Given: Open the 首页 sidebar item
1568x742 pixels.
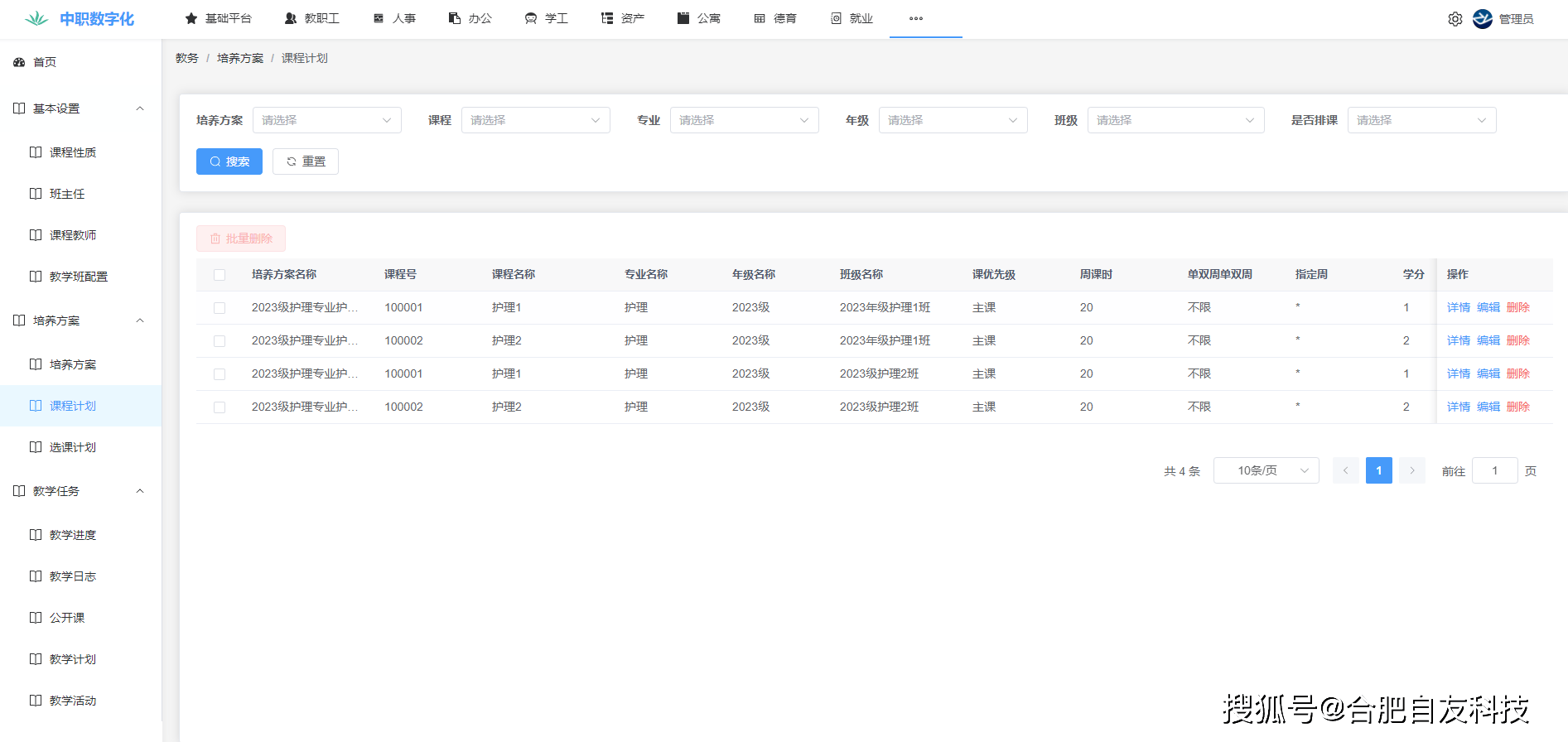Looking at the screenshot, I should [x=80, y=62].
